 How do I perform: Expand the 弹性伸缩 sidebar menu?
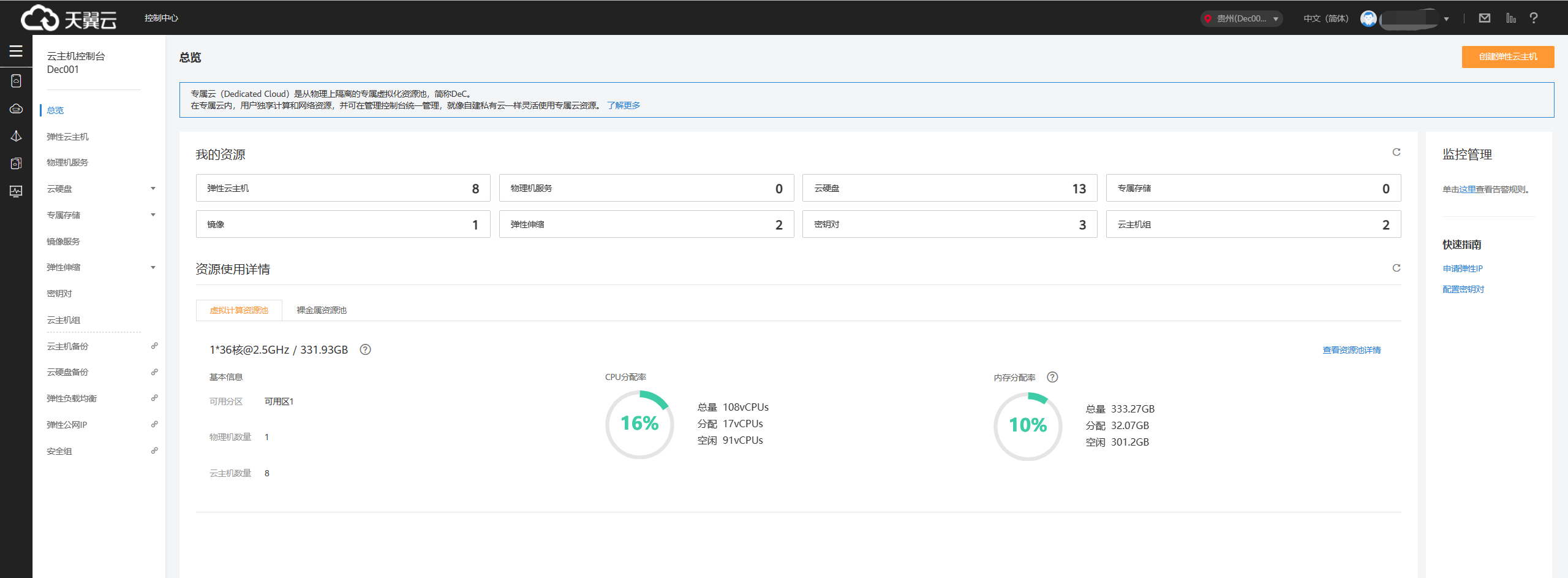153,267
